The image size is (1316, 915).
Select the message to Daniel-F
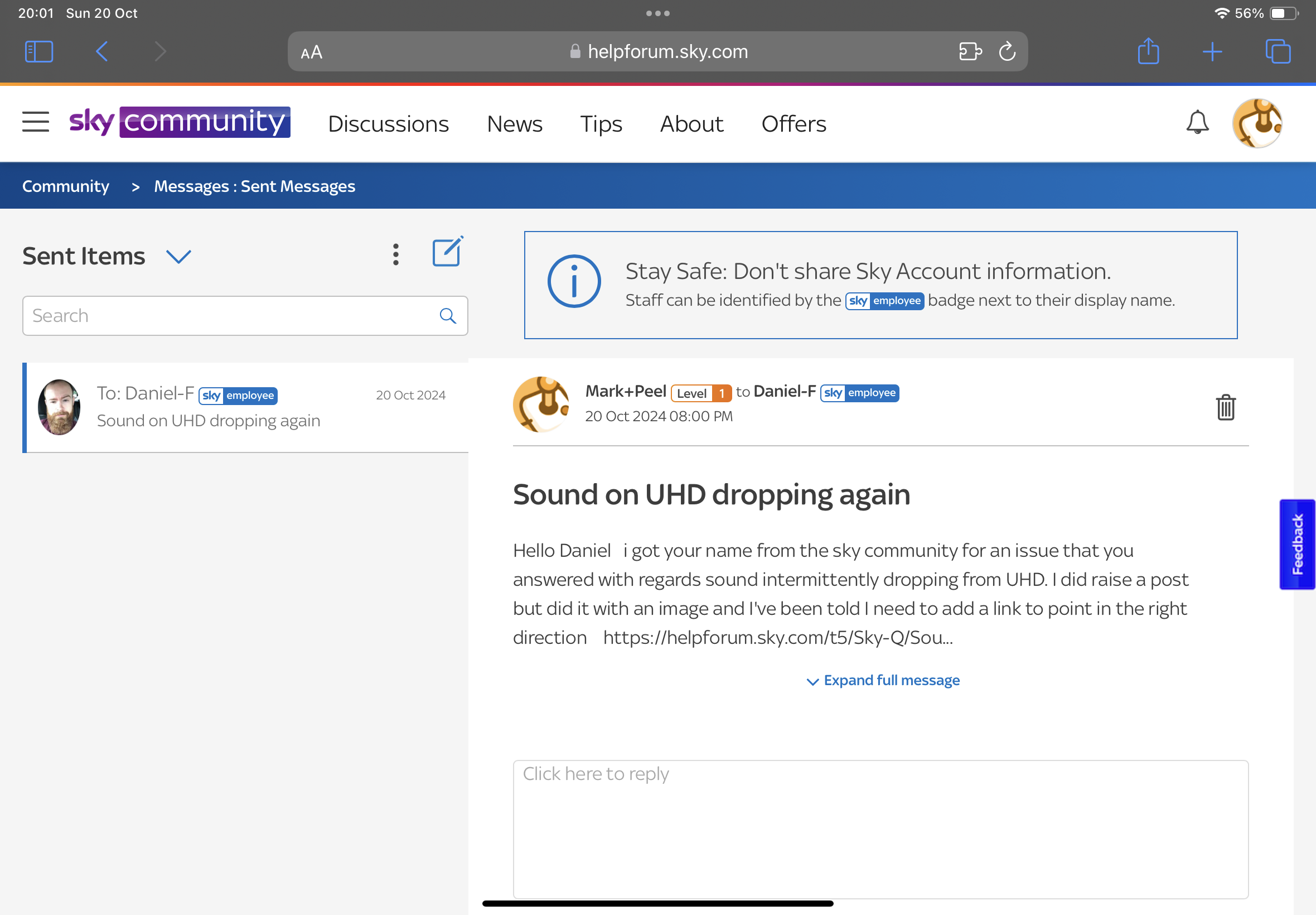point(246,407)
